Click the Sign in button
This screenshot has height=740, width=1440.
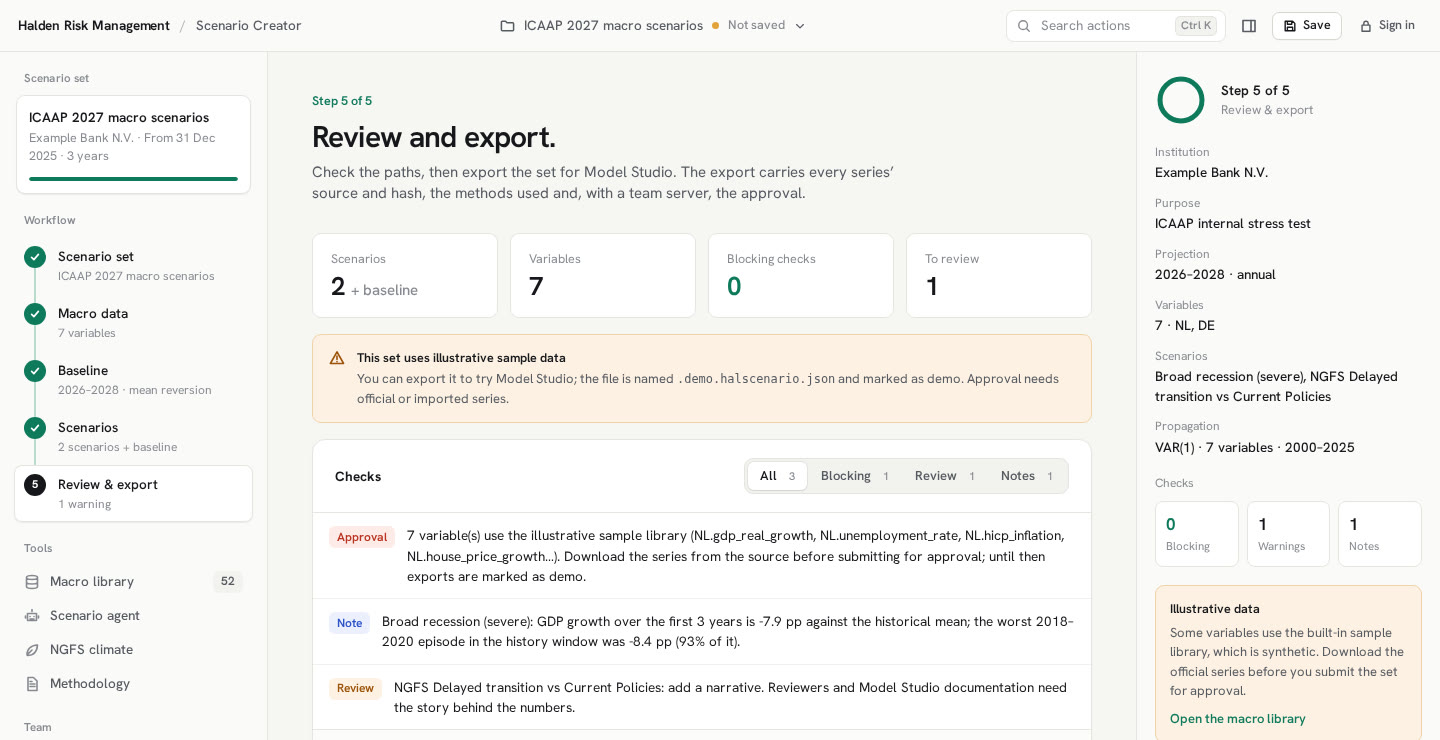[x=1387, y=26]
